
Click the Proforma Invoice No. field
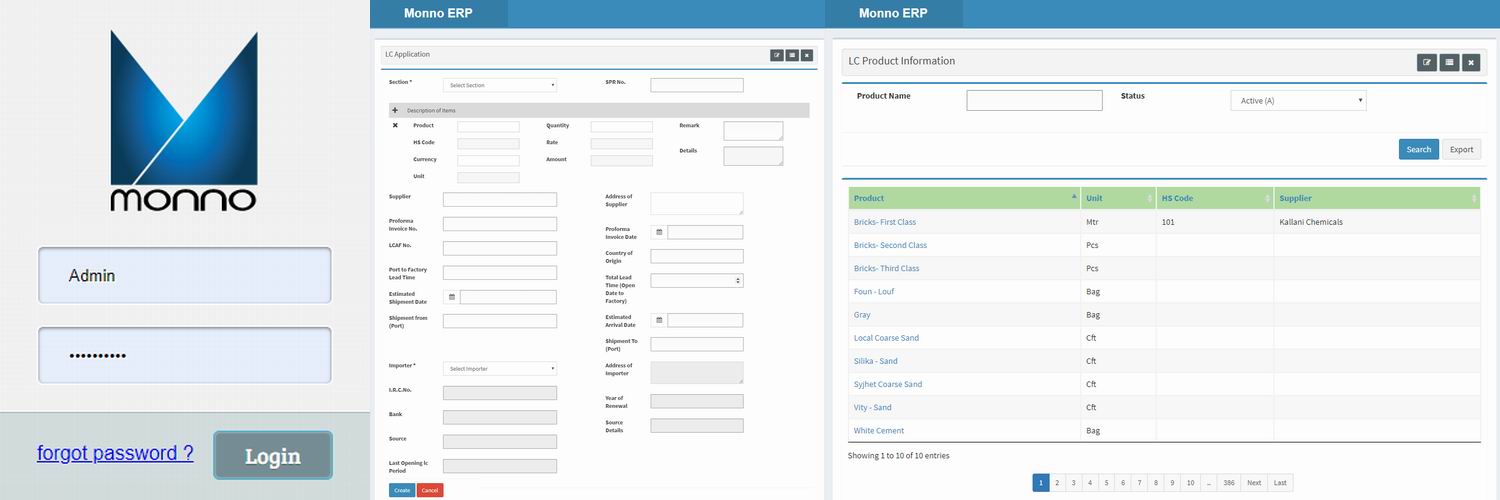click(x=500, y=224)
